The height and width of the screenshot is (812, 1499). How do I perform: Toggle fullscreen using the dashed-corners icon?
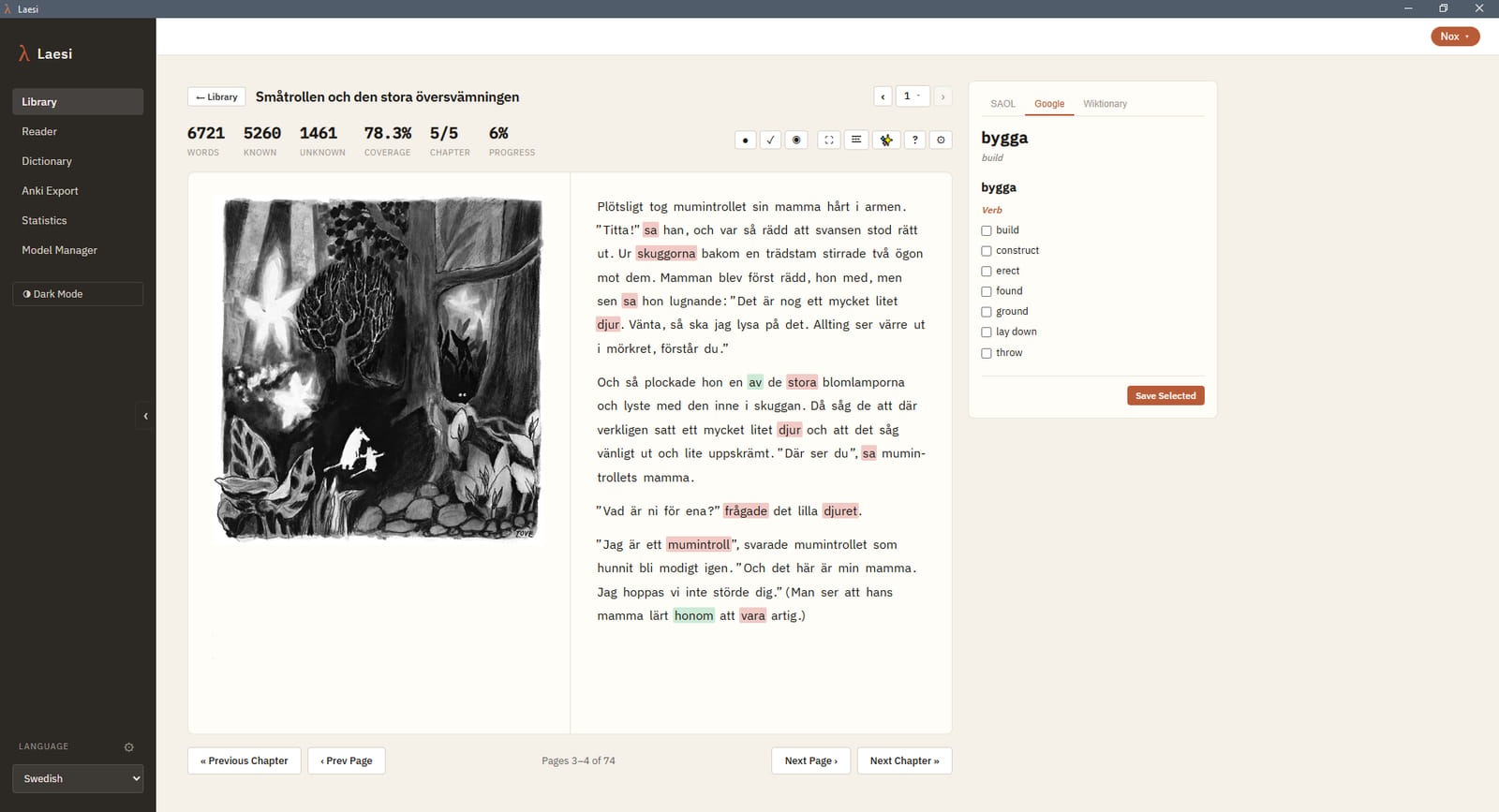(829, 140)
